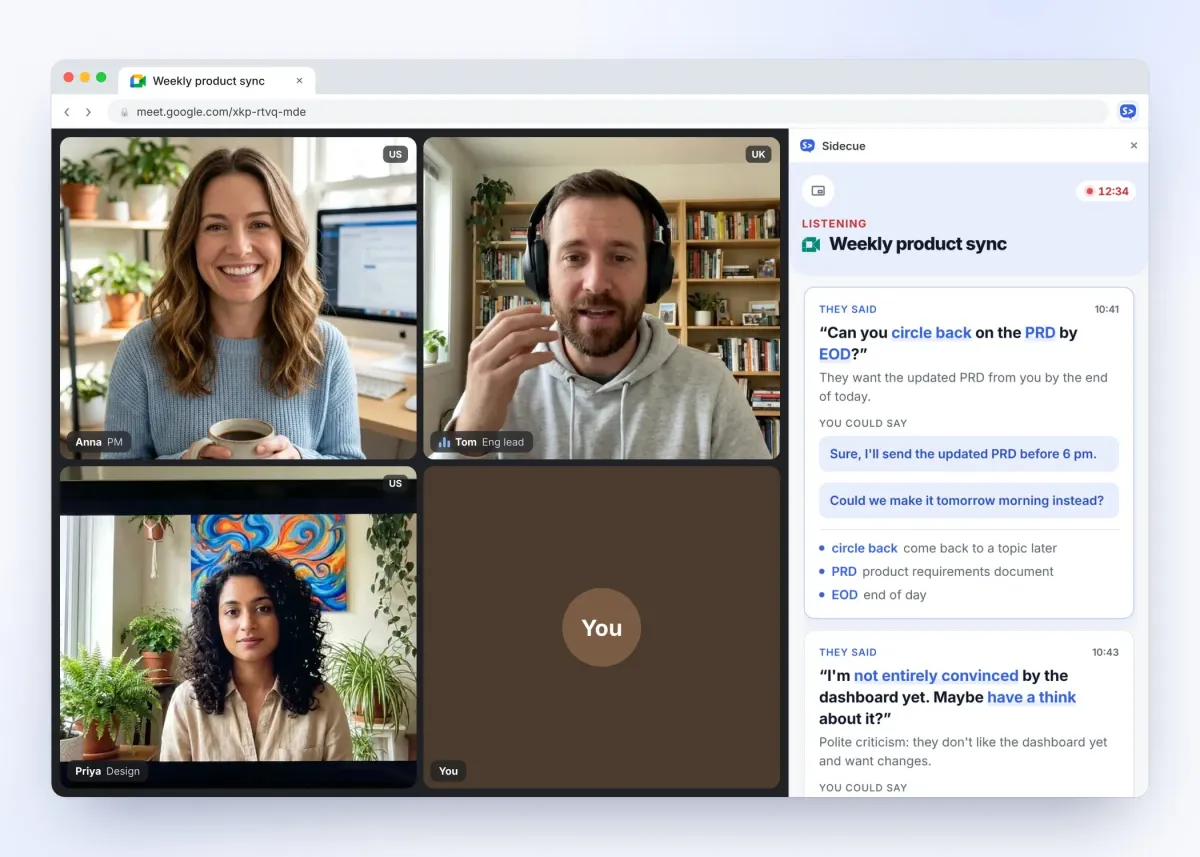
Task: Click highlighted phrase "circle back" in the quote
Action: tap(931, 333)
